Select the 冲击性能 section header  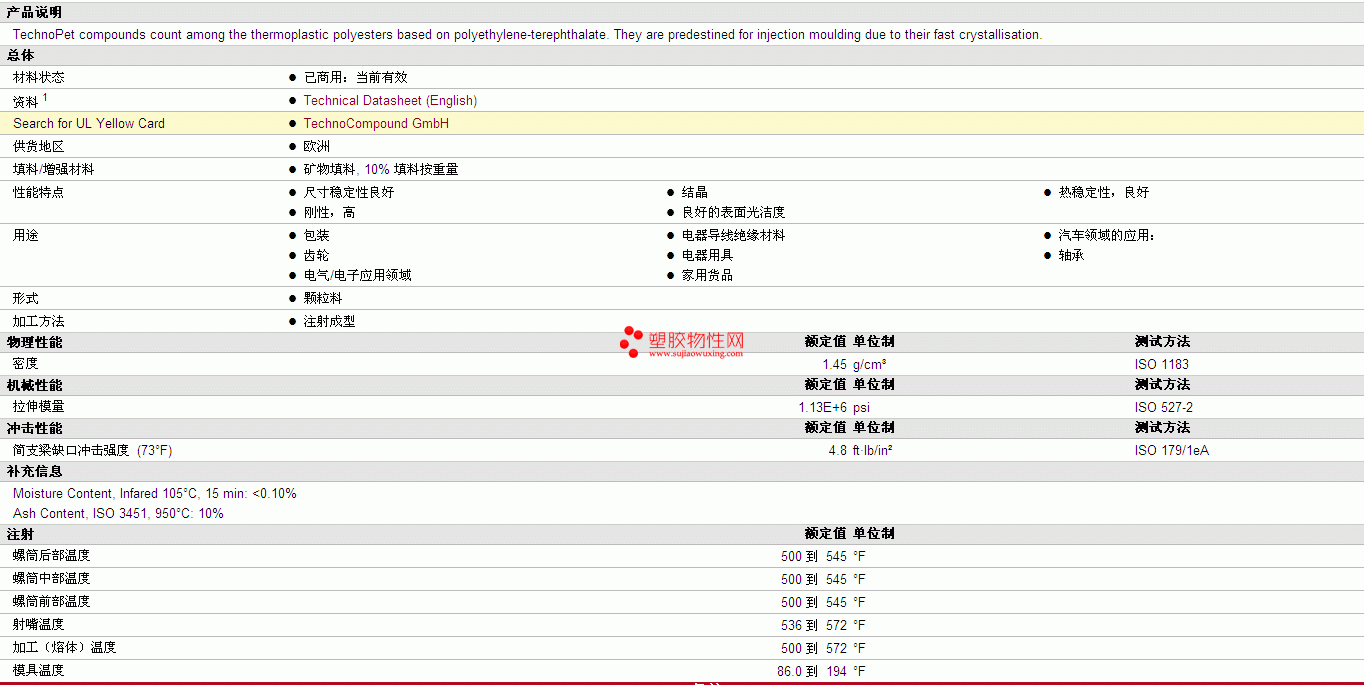34,428
